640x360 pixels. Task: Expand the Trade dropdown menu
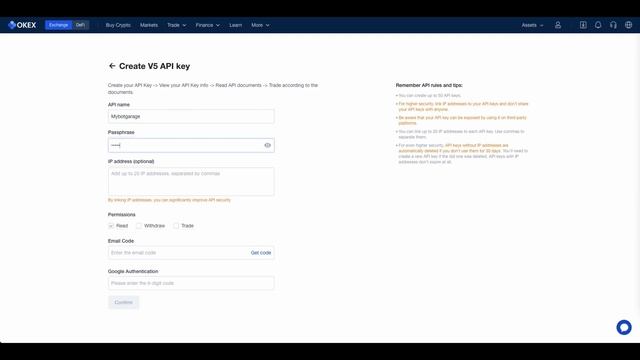coord(176,25)
